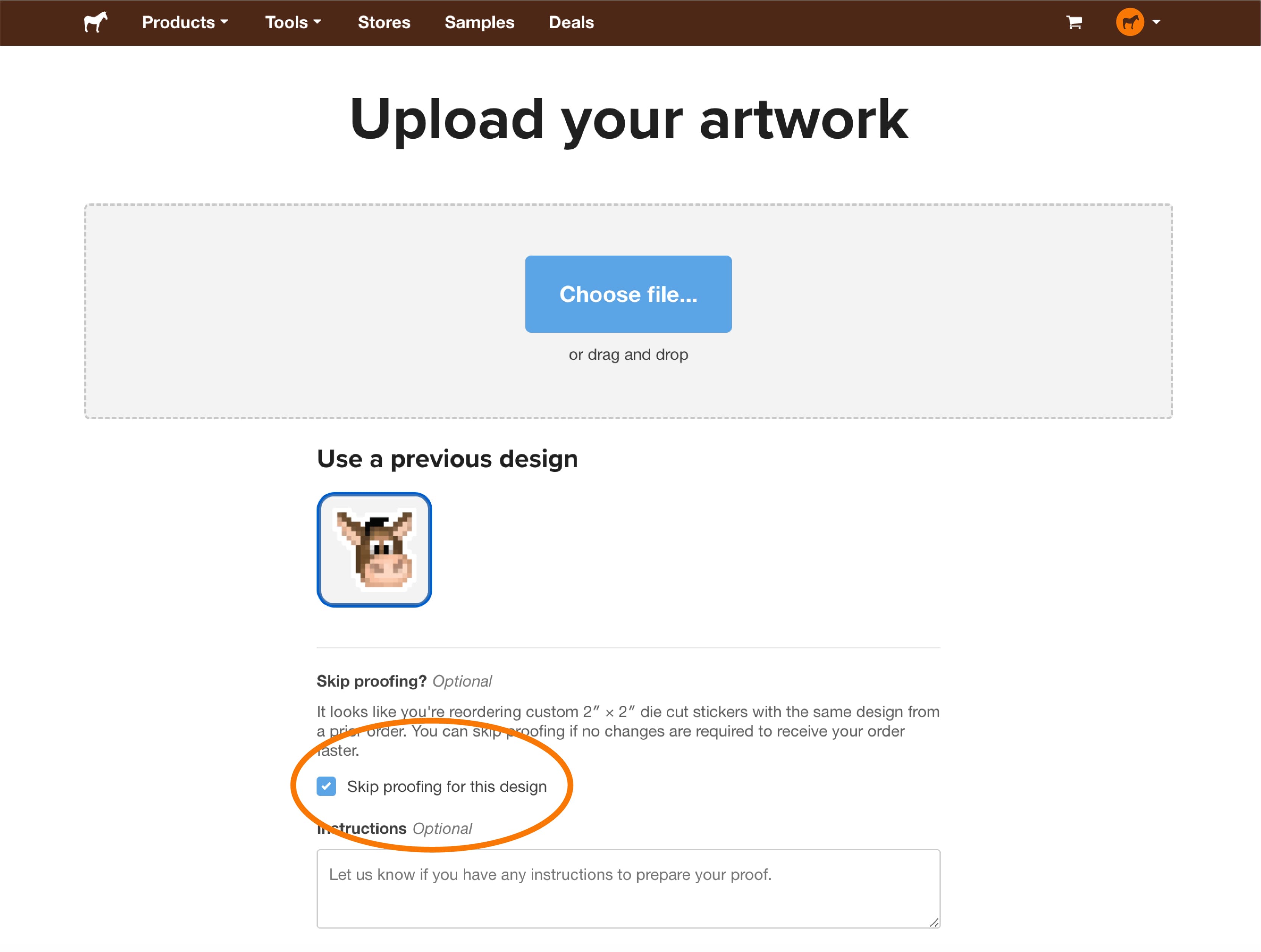The image size is (1261, 952).
Task: Navigate to the Stores page
Action: pyautogui.click(x=384, y=22)
